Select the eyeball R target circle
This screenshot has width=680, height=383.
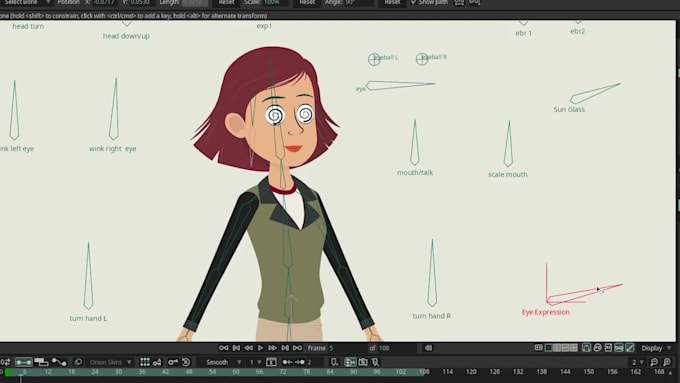[x=422, y=59]
